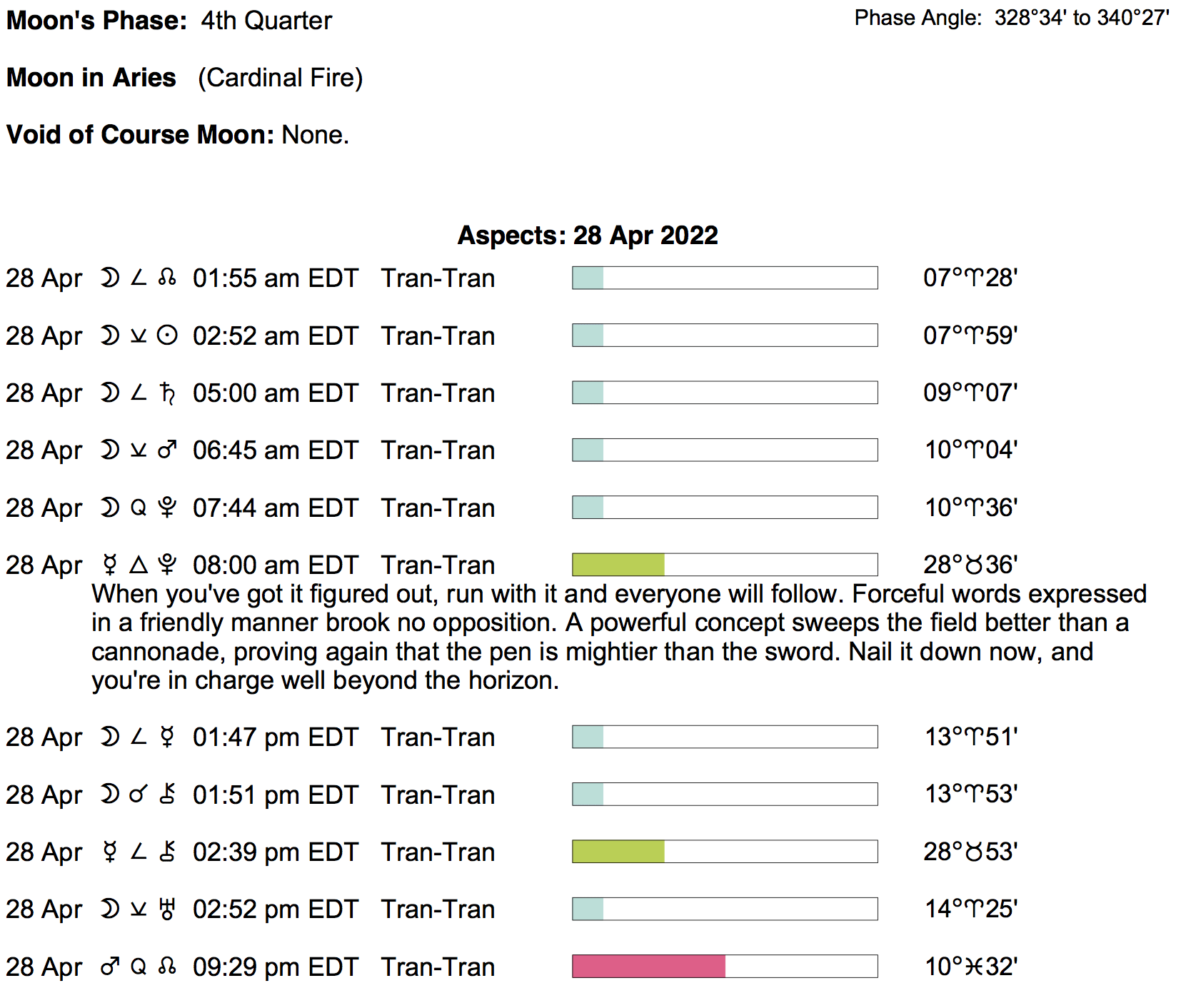This screenshot has width=1181, height=1008.
Task: Select the Mars glyph in the 09:29 pm row
Action: pyautogui.click(x=110, y=967)
